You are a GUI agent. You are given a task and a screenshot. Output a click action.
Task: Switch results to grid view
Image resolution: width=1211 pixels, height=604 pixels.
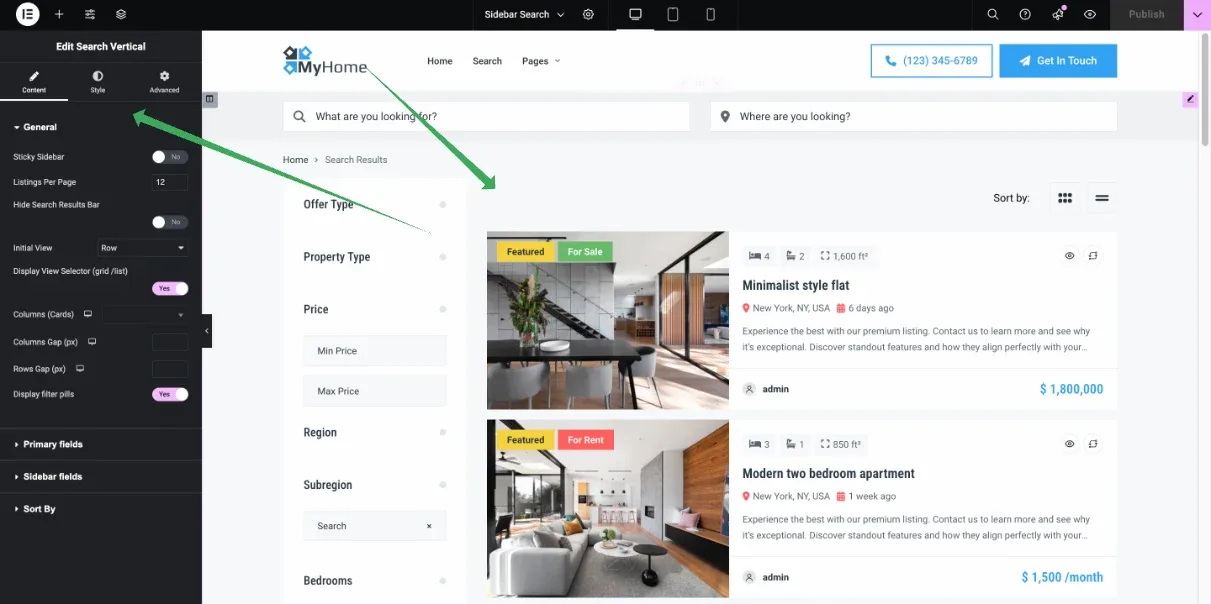point(1065,198)
